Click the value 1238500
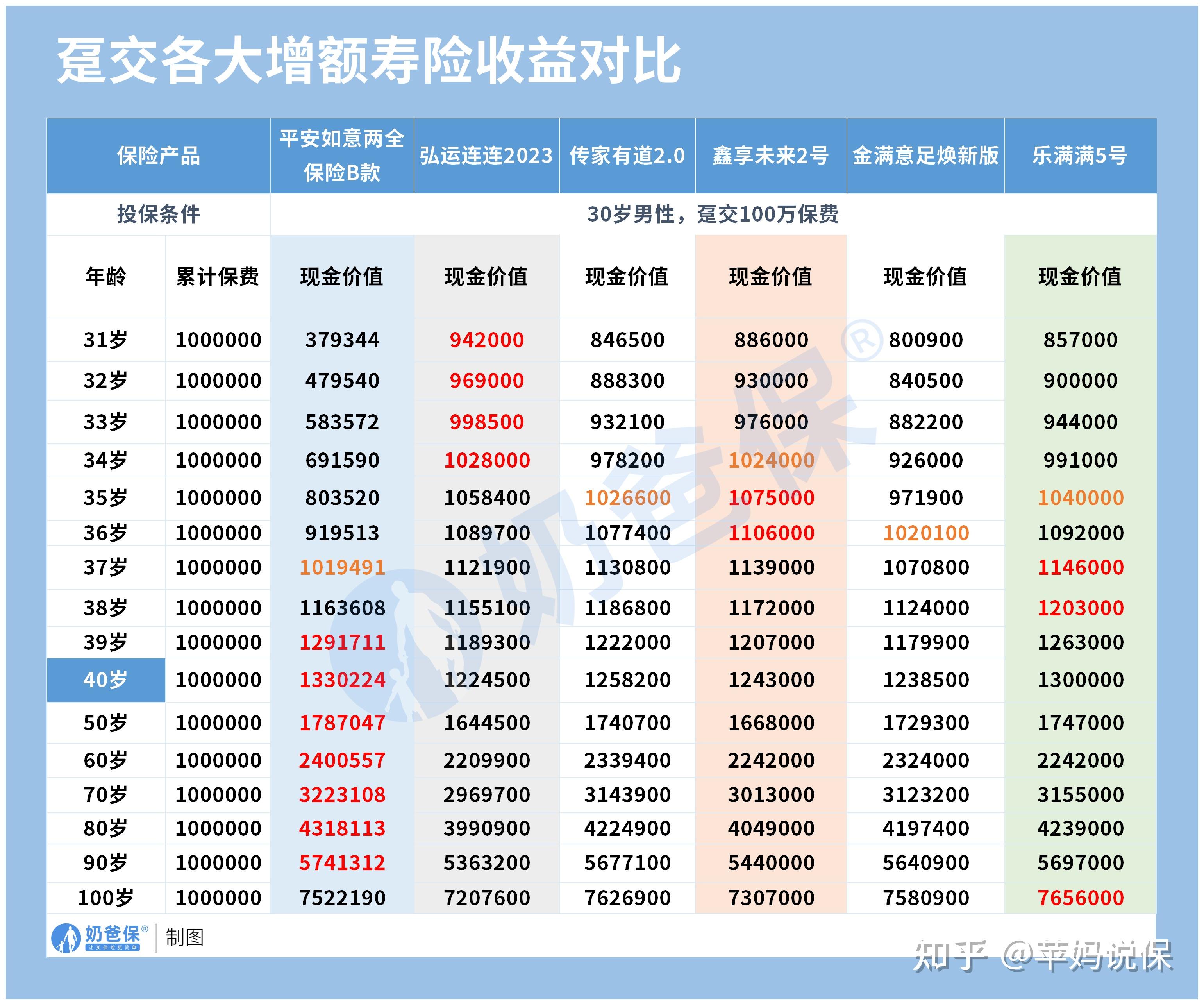 (x=926, y=680)
